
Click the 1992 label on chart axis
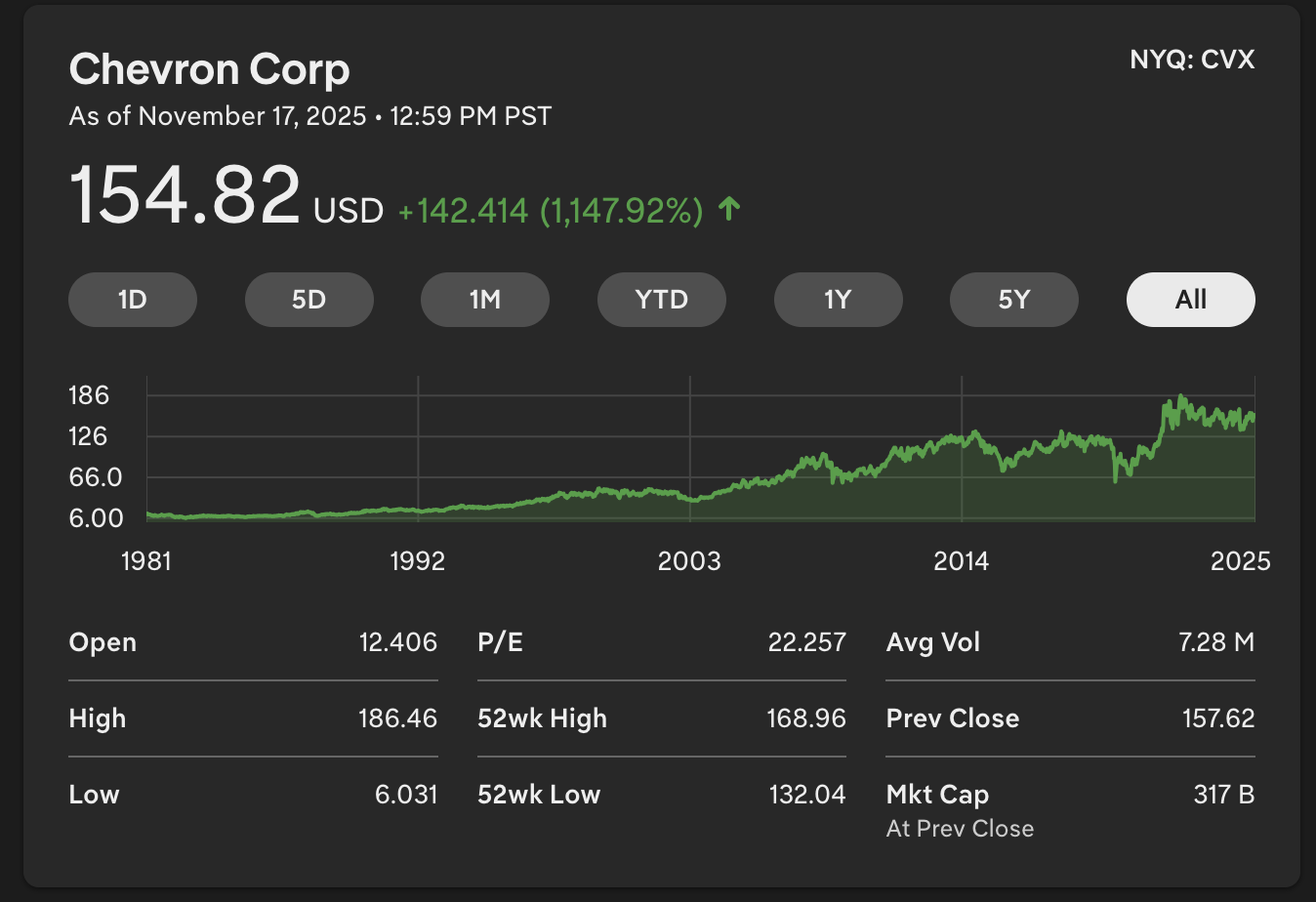pos(418,561)
